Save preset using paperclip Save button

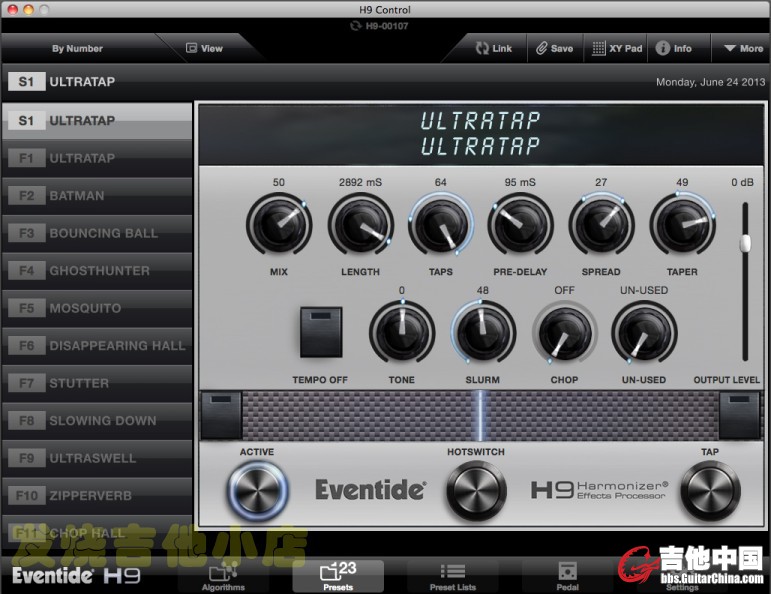tap(555, 48)
